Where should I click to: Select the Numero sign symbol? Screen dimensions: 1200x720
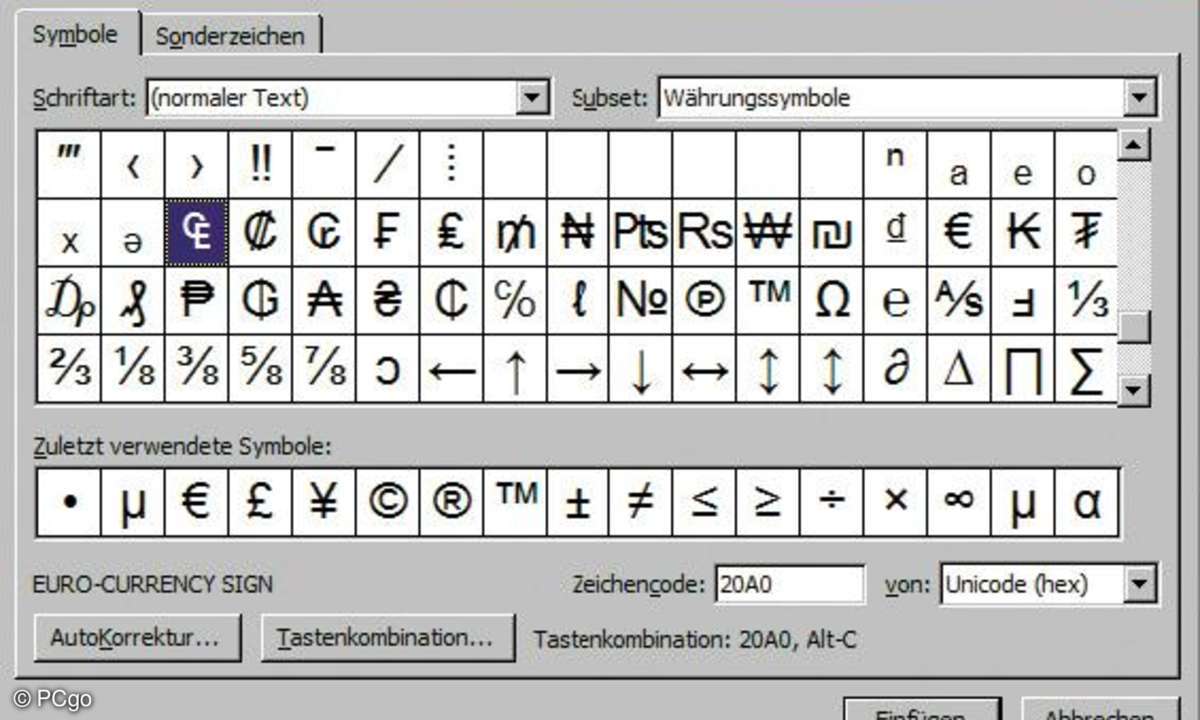click(641, 301)
